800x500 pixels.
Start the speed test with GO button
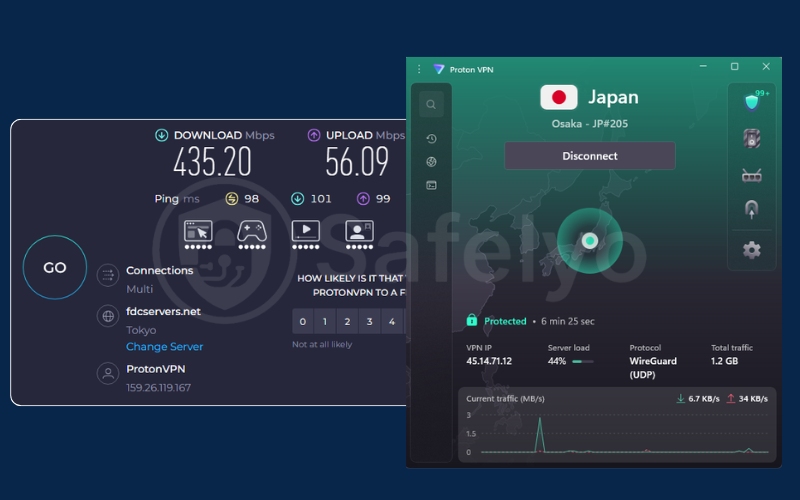(55, 267)
